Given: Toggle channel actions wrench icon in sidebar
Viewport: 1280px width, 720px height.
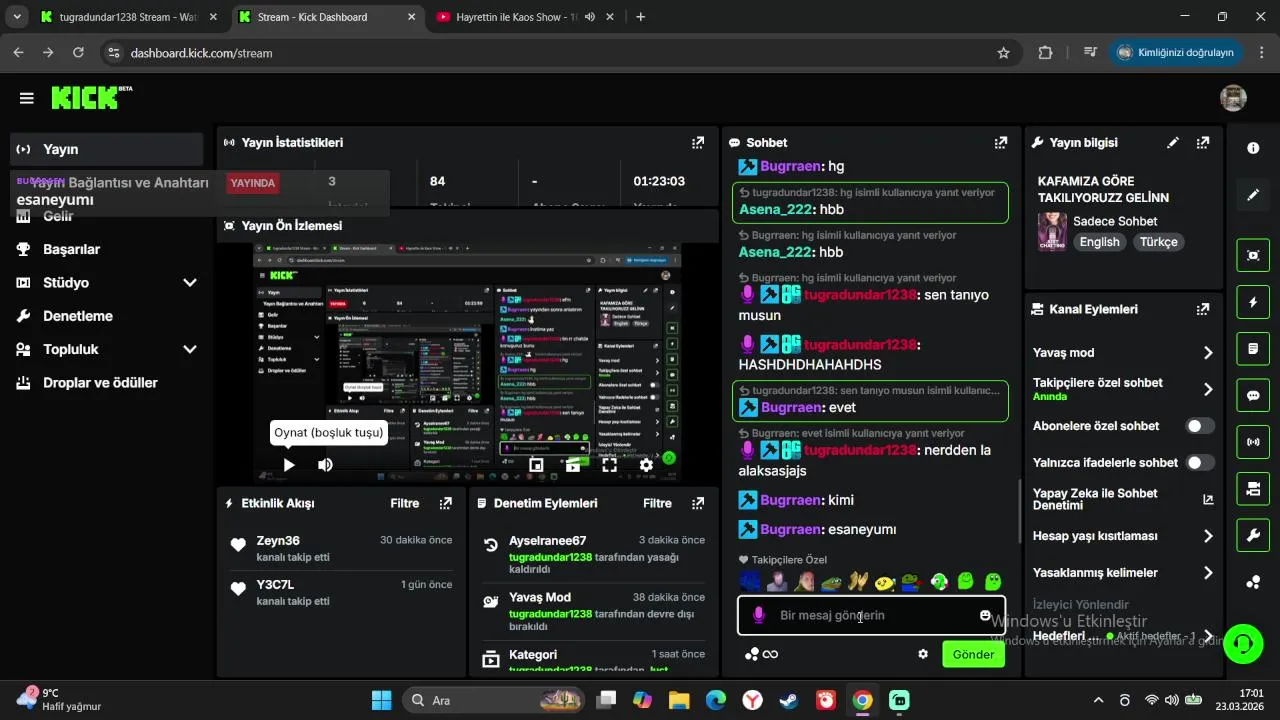Looking at the screenshot, I should 1253,535.
